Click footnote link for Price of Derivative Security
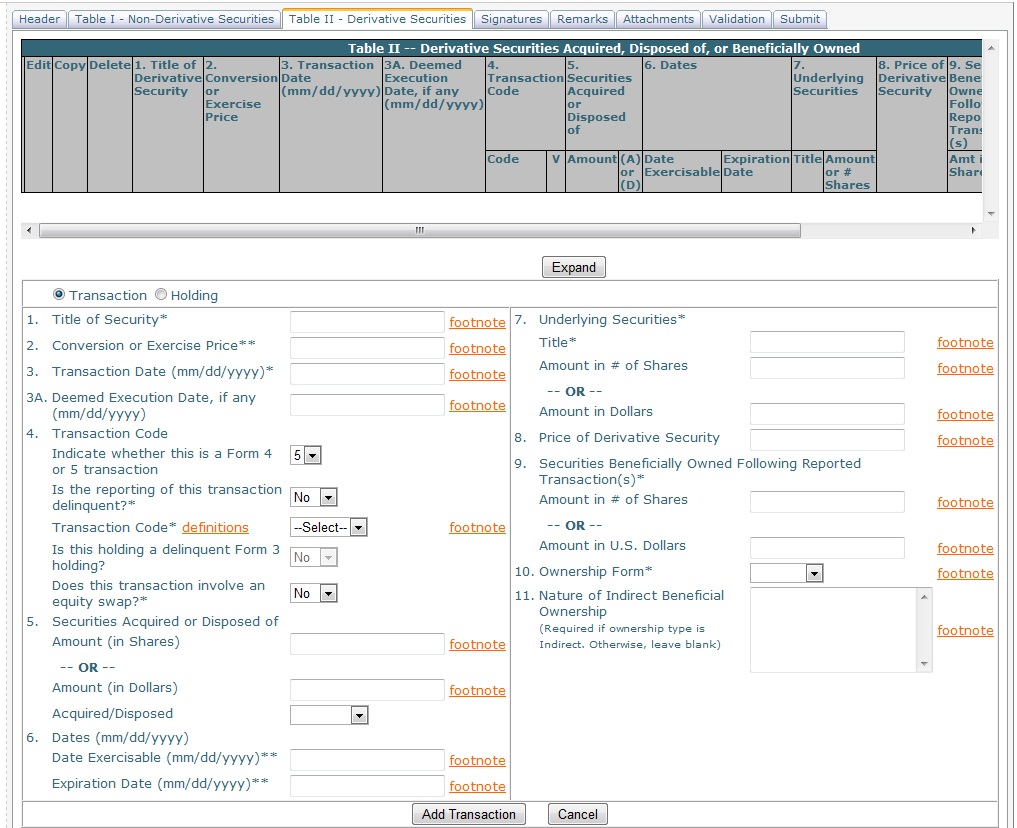The width and height of the screenshot is (1017, 828). pos(965,440)
